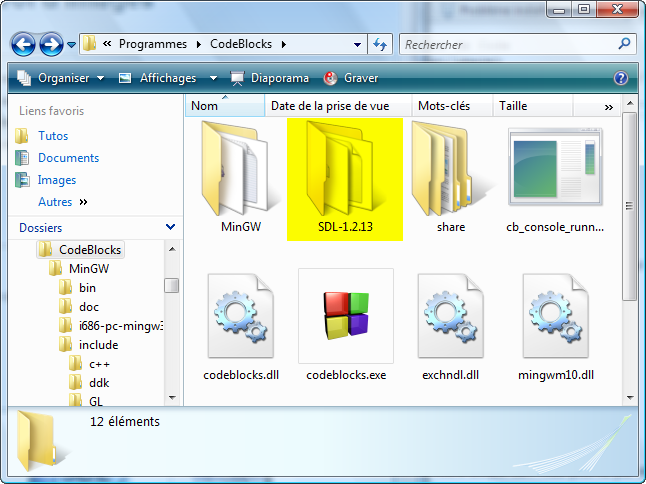Refresh the folder view
The width and height of the screenshot is (646, 484).
379,44
